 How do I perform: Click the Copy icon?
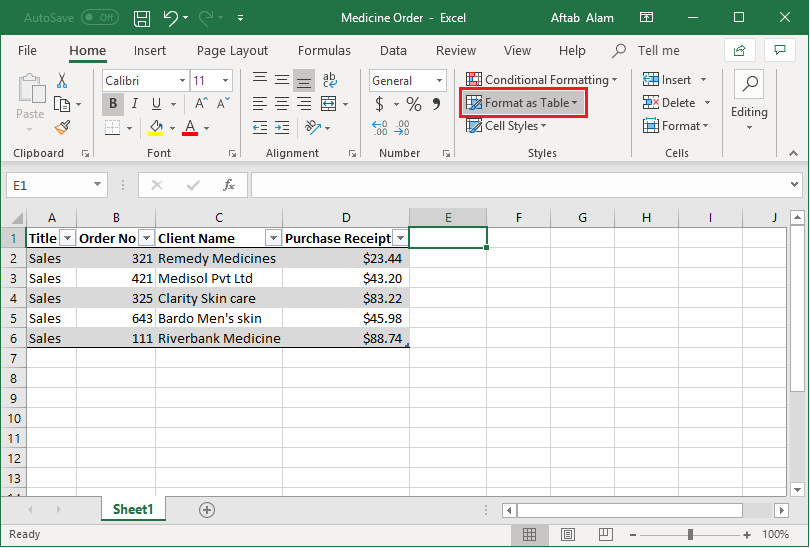[62, 104]
